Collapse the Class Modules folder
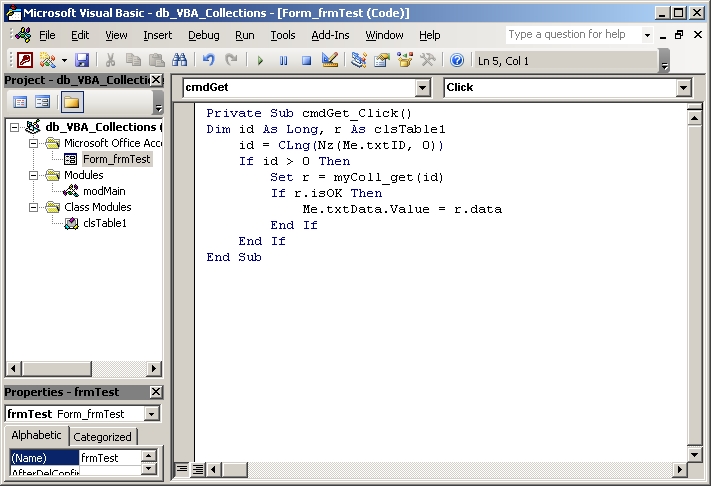 coord(34,208)
